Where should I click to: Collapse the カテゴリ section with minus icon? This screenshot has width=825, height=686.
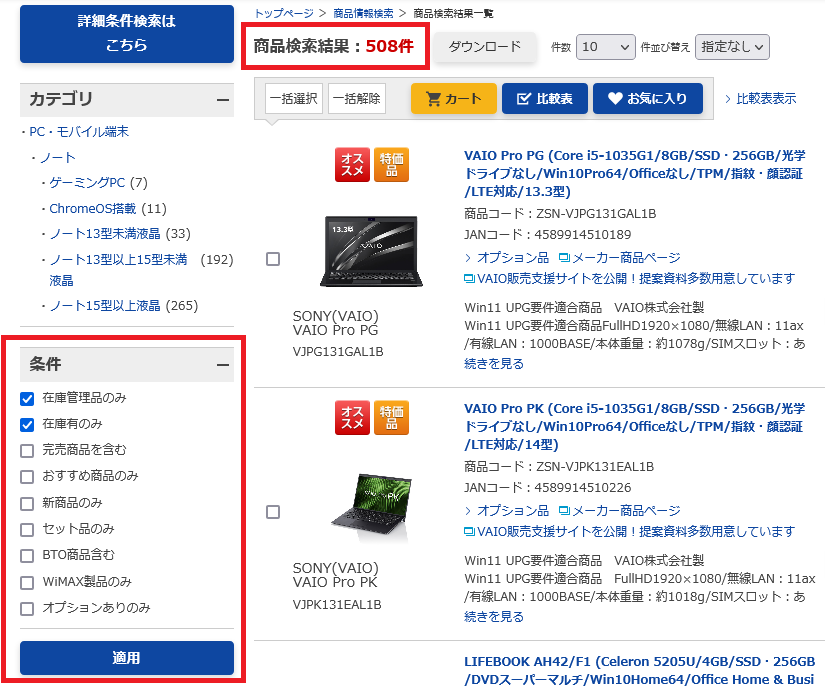tap(223, 99)
